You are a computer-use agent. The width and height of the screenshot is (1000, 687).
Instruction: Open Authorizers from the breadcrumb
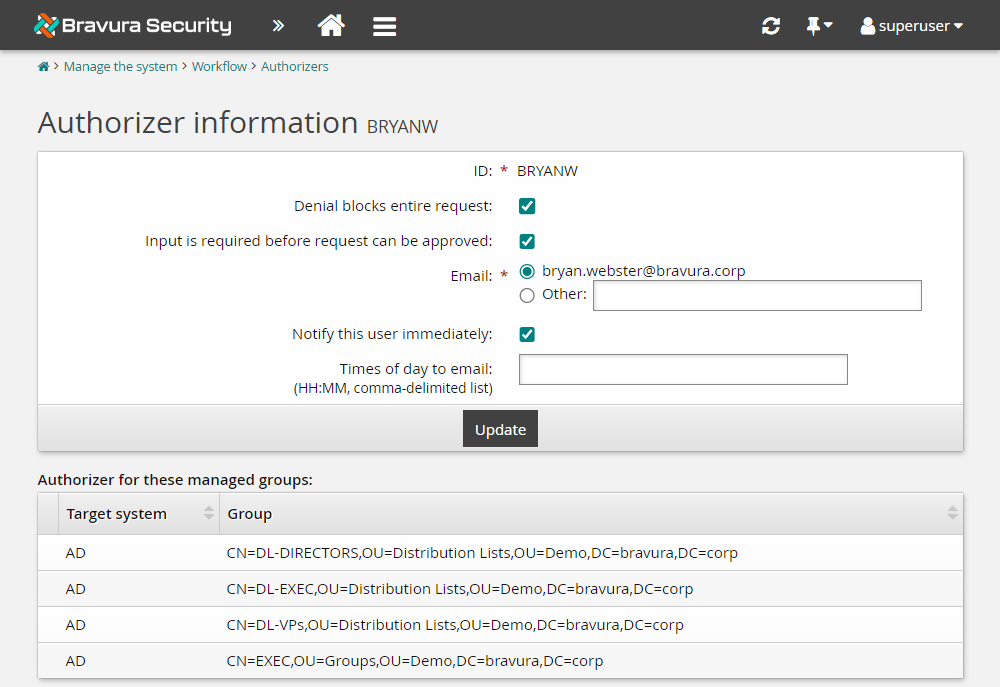coord(294,66)
